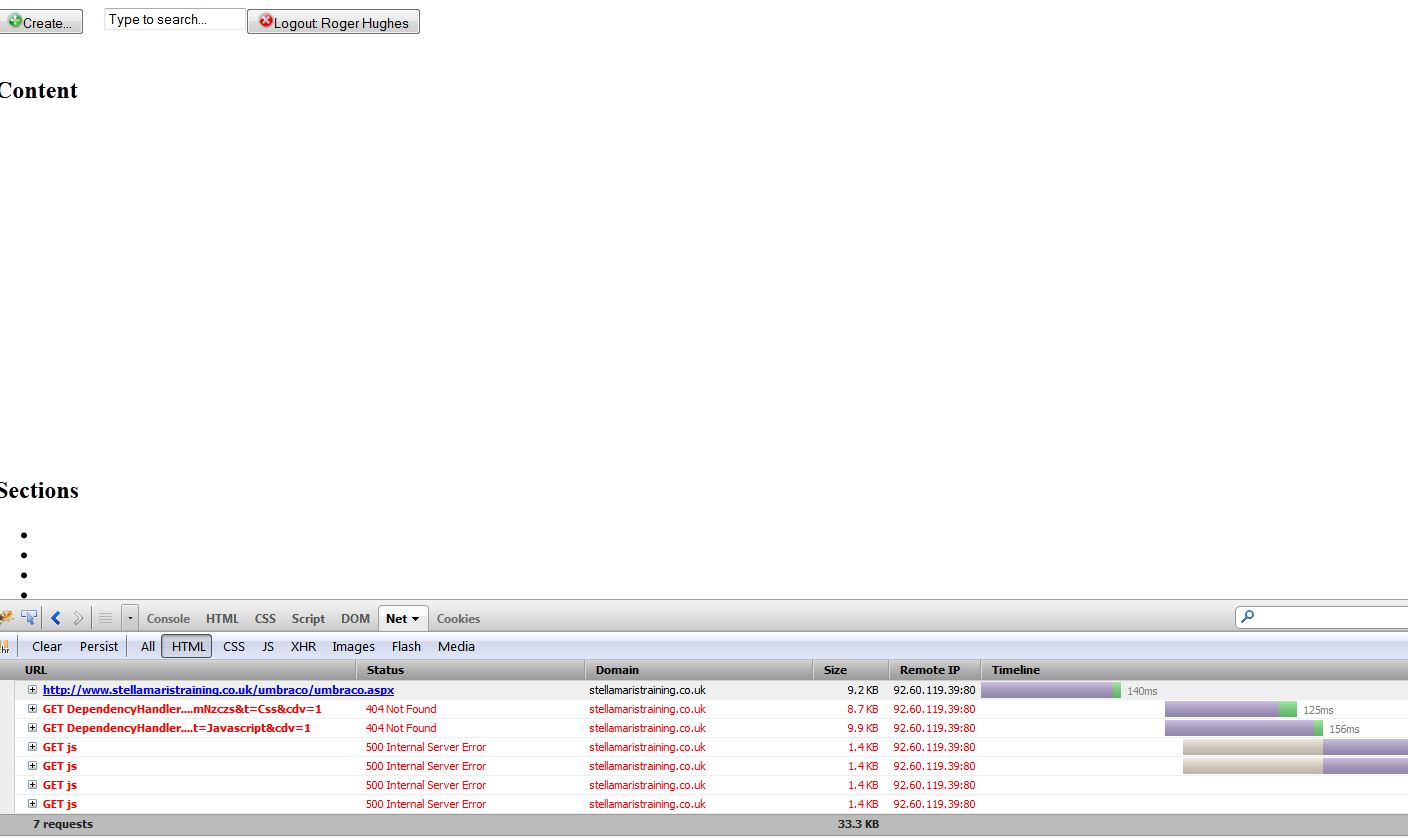Filter requests by XHR type
This screenshot has height=838, width=1408.
303,646
